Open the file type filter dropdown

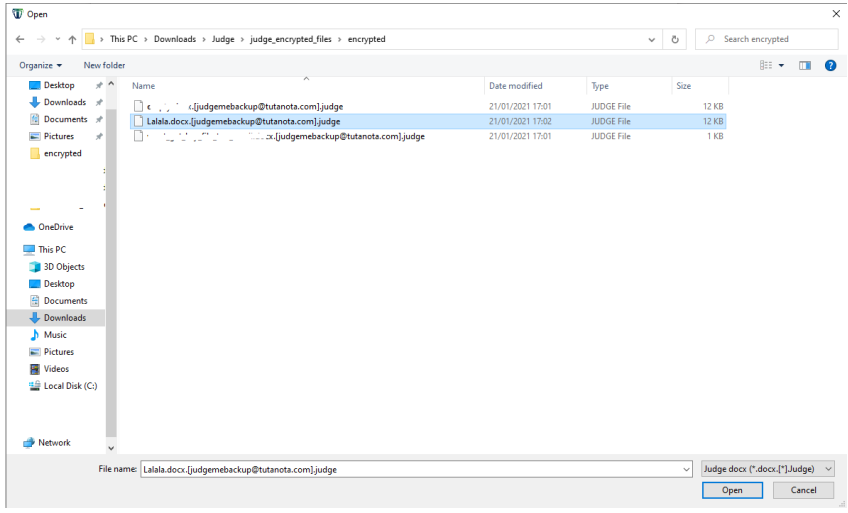pyautogui.click(x=768, y=468)
